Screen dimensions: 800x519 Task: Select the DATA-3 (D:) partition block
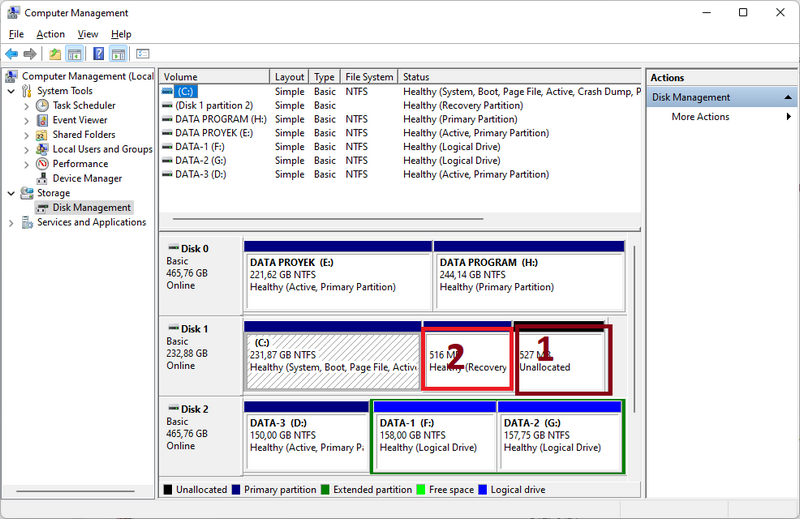306,436
